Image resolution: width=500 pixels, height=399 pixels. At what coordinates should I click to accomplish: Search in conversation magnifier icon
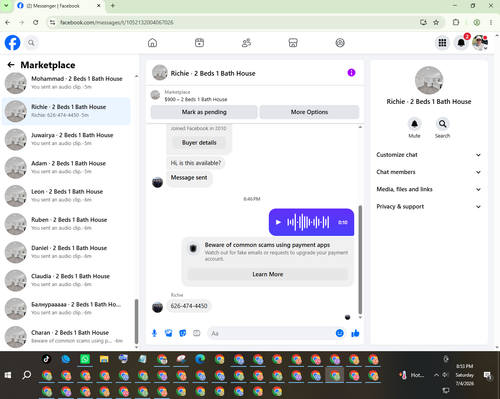442,124
